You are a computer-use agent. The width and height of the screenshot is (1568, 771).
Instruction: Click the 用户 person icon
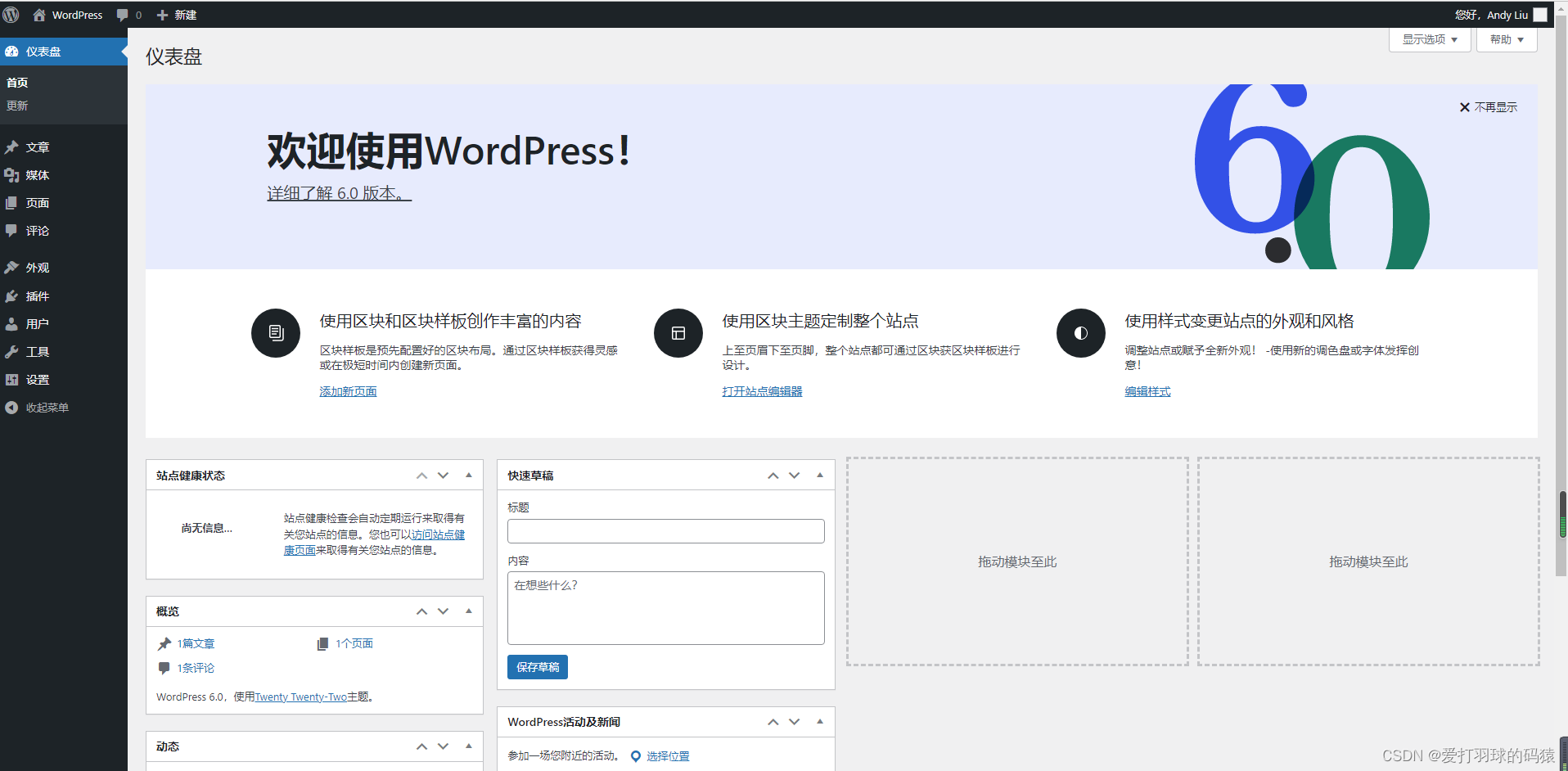tap(11, 324)
